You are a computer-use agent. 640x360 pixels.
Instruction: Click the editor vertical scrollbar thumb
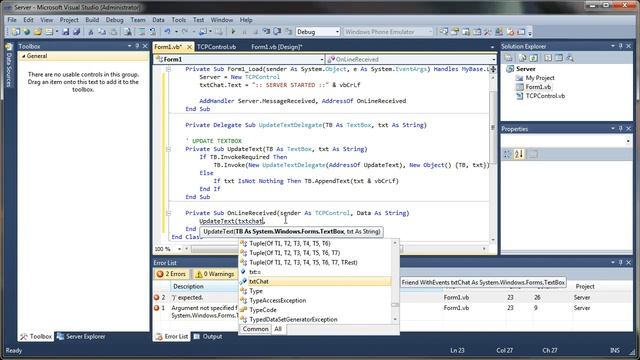493,127
